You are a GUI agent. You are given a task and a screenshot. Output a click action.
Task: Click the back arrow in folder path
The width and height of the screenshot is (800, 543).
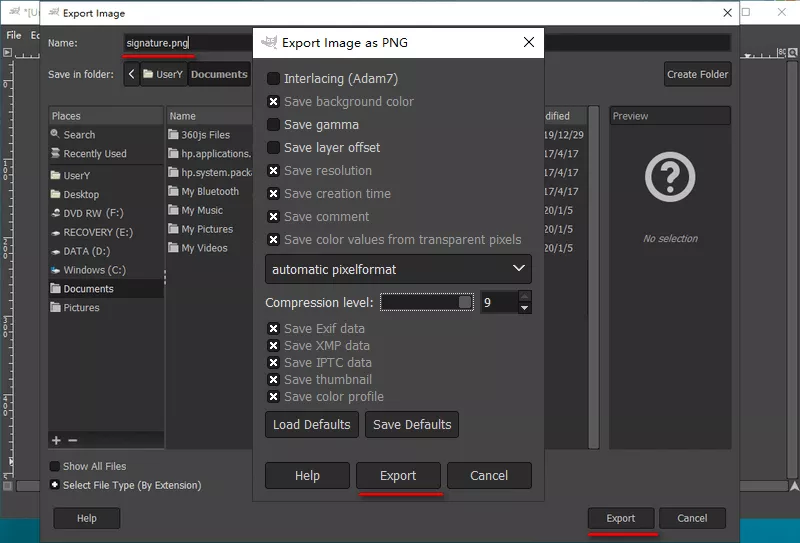132,74
